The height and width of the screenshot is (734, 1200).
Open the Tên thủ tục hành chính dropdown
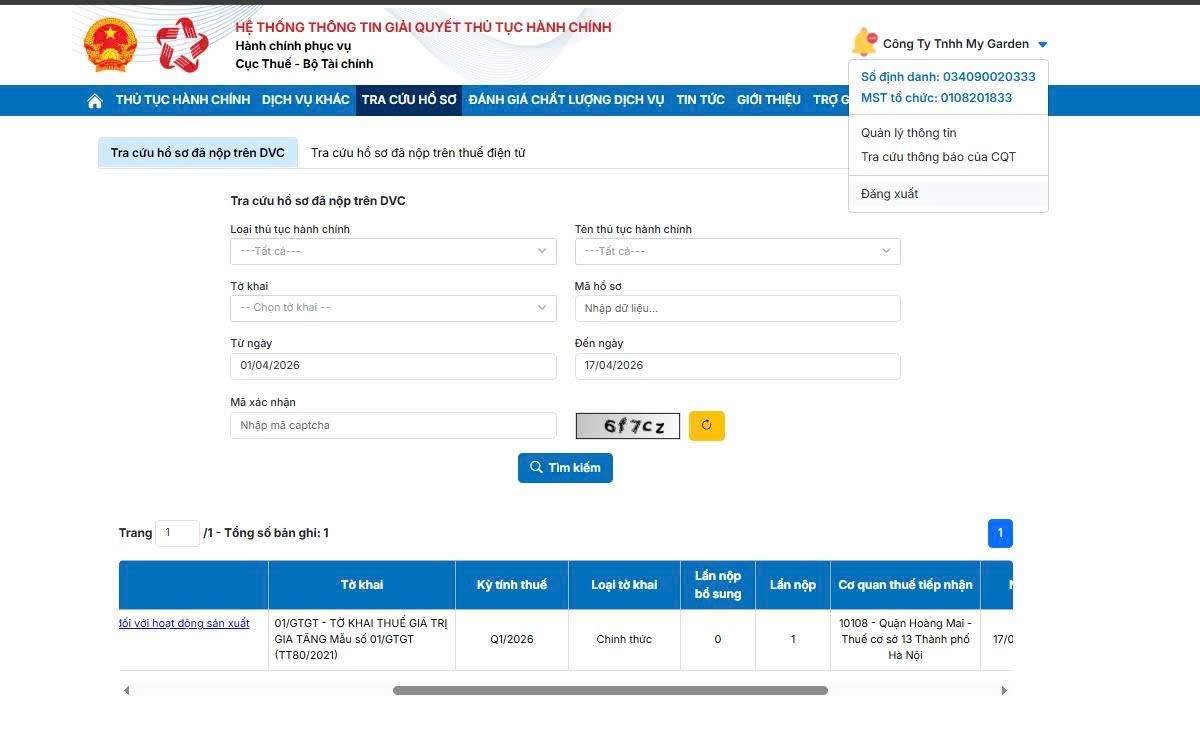(737, 251)
